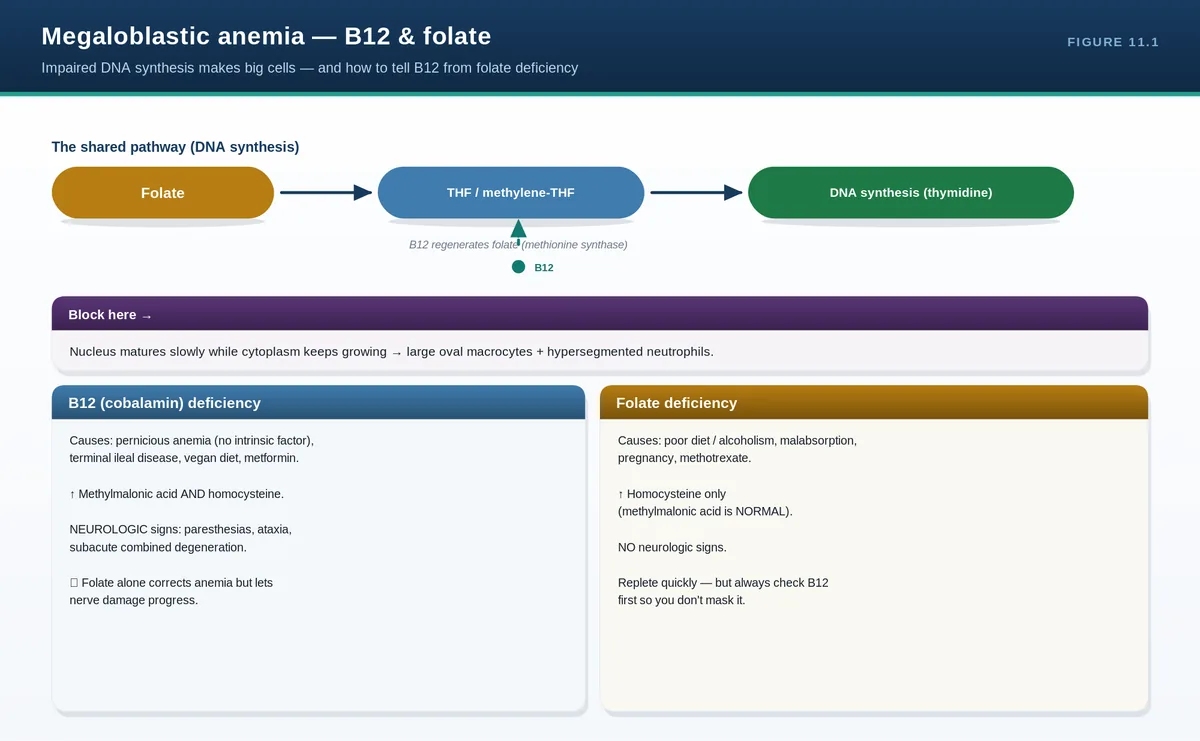Click '↑ Methylmalonic acid AND homocysteine.' line
This screenshot has height=741, width=1200.
coord(177,494)
